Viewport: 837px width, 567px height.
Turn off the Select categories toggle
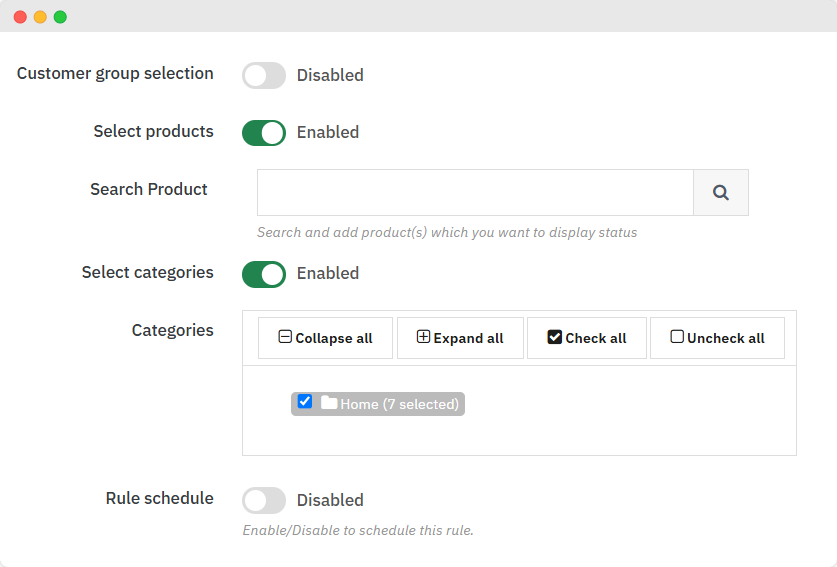(x=264, y=274)
